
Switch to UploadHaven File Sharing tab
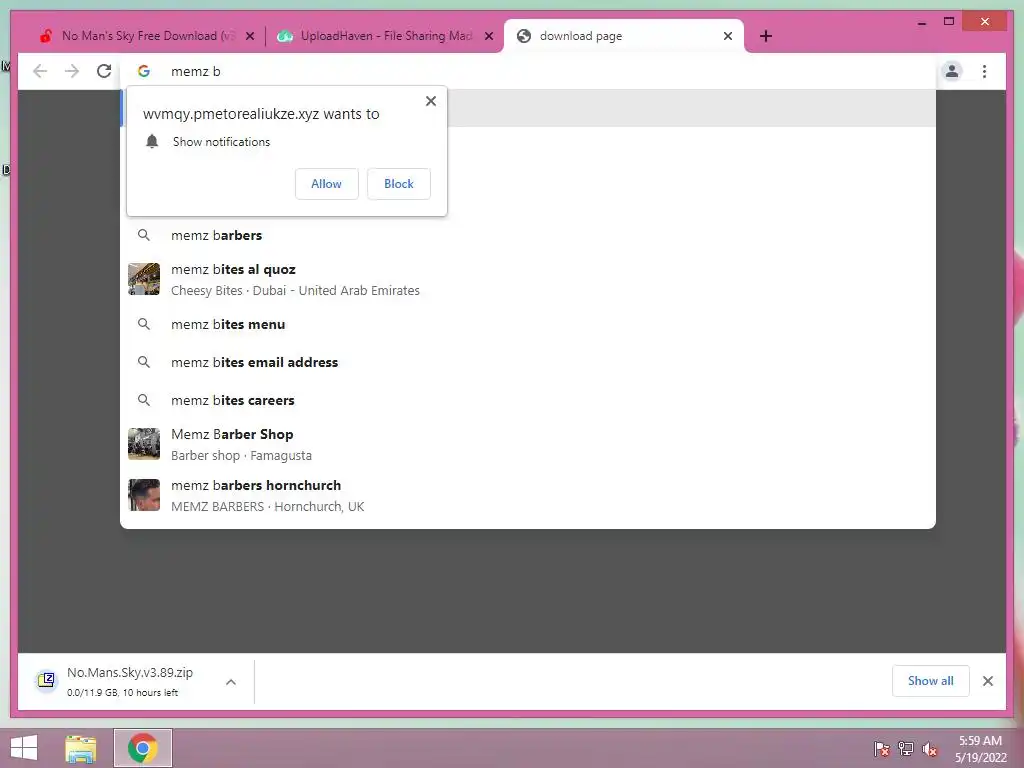click(x=385, y=36)
